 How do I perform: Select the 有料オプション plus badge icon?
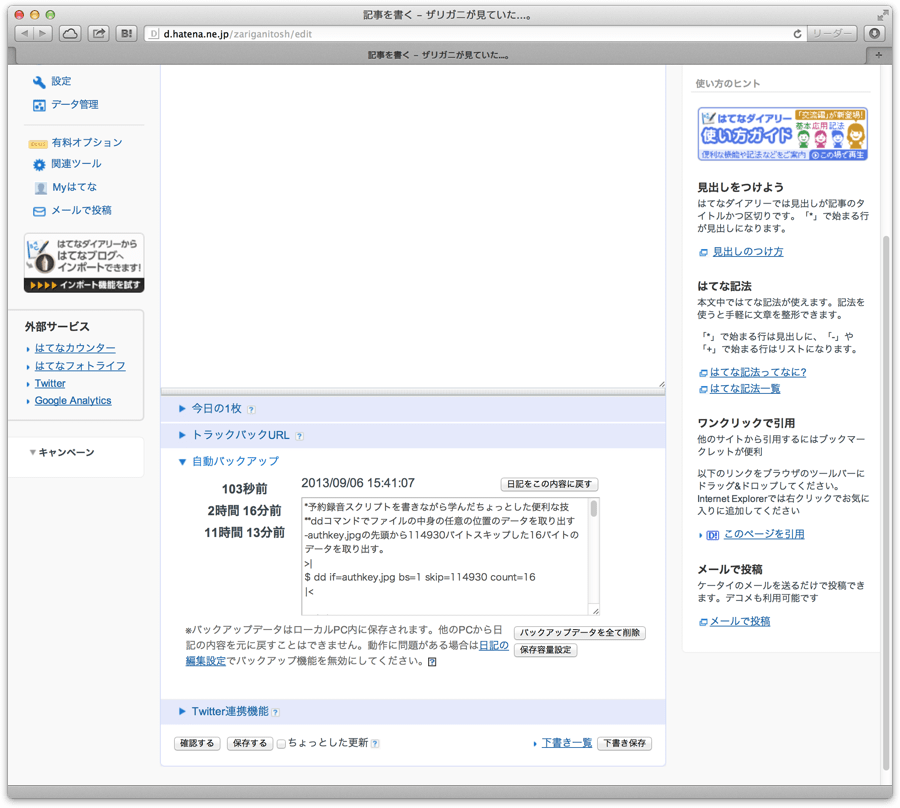click(x=37, y=142)
